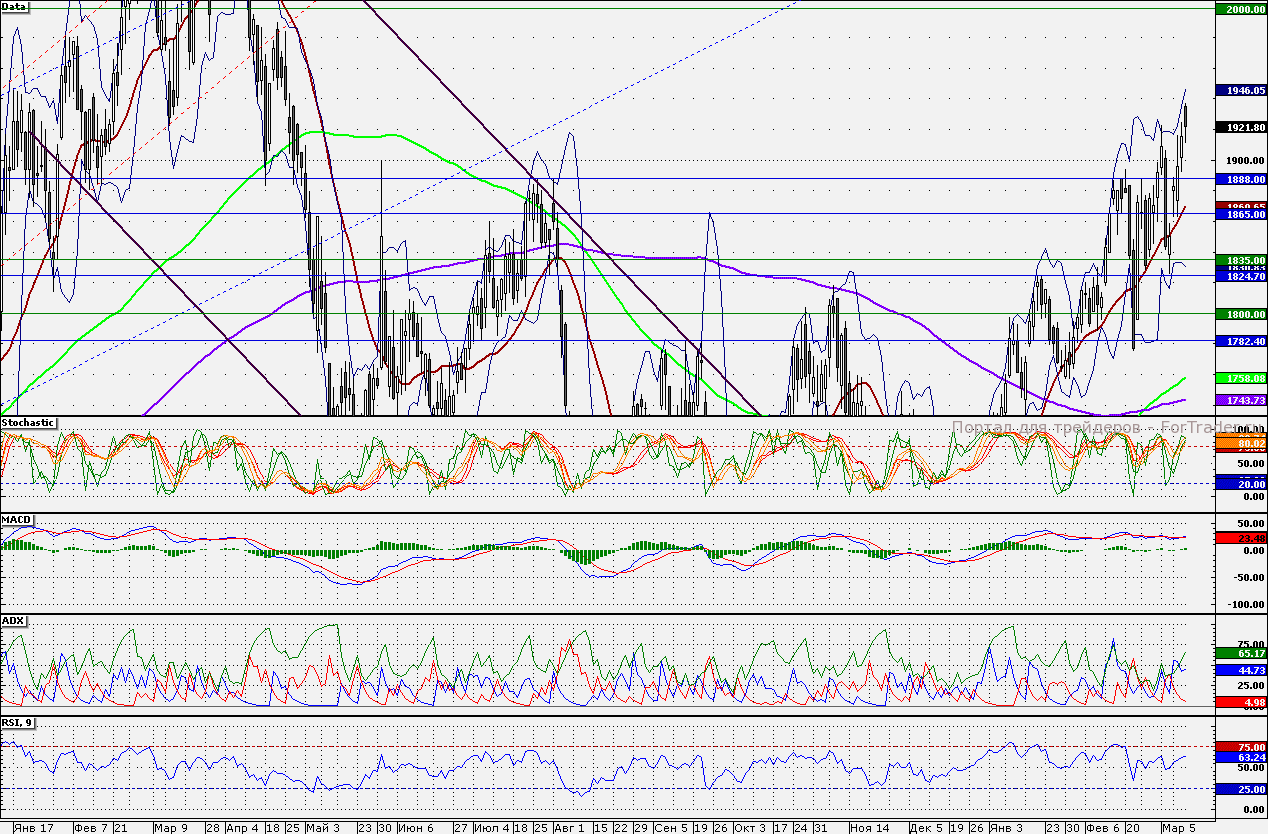Click the MACD panel label
The image size is (1268, 834).
[16, 520]
